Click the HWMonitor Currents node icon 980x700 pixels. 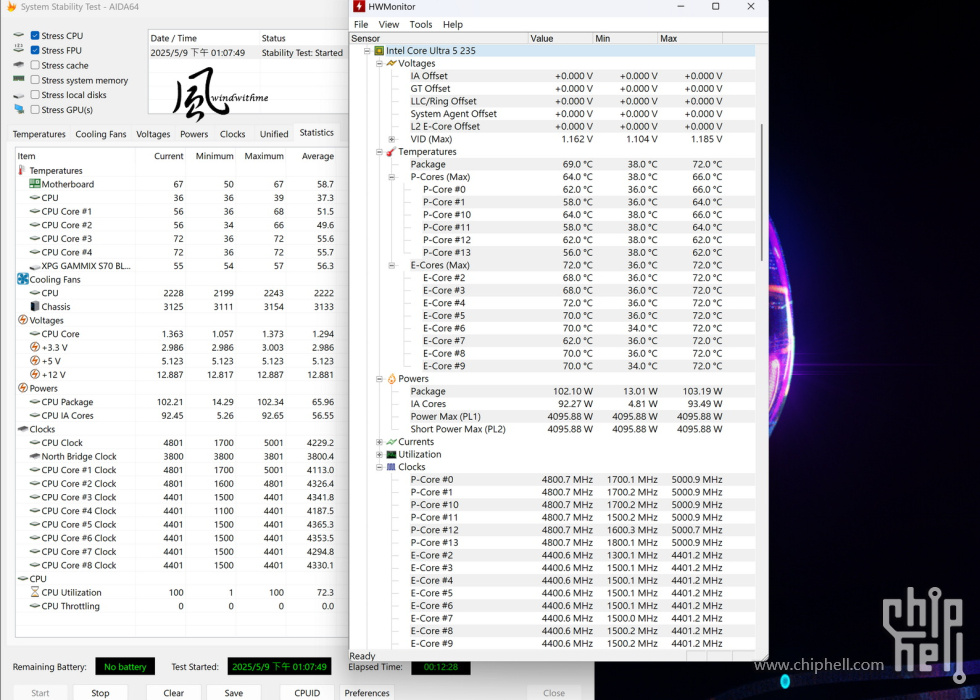(x=392, y=442)
